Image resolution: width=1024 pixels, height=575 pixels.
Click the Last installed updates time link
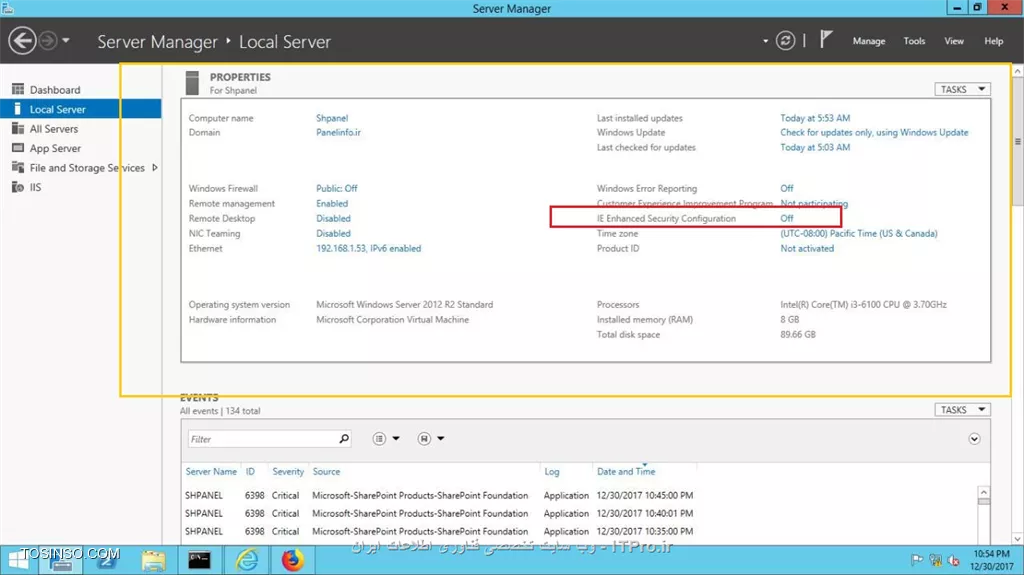click(x=815, y=118)
